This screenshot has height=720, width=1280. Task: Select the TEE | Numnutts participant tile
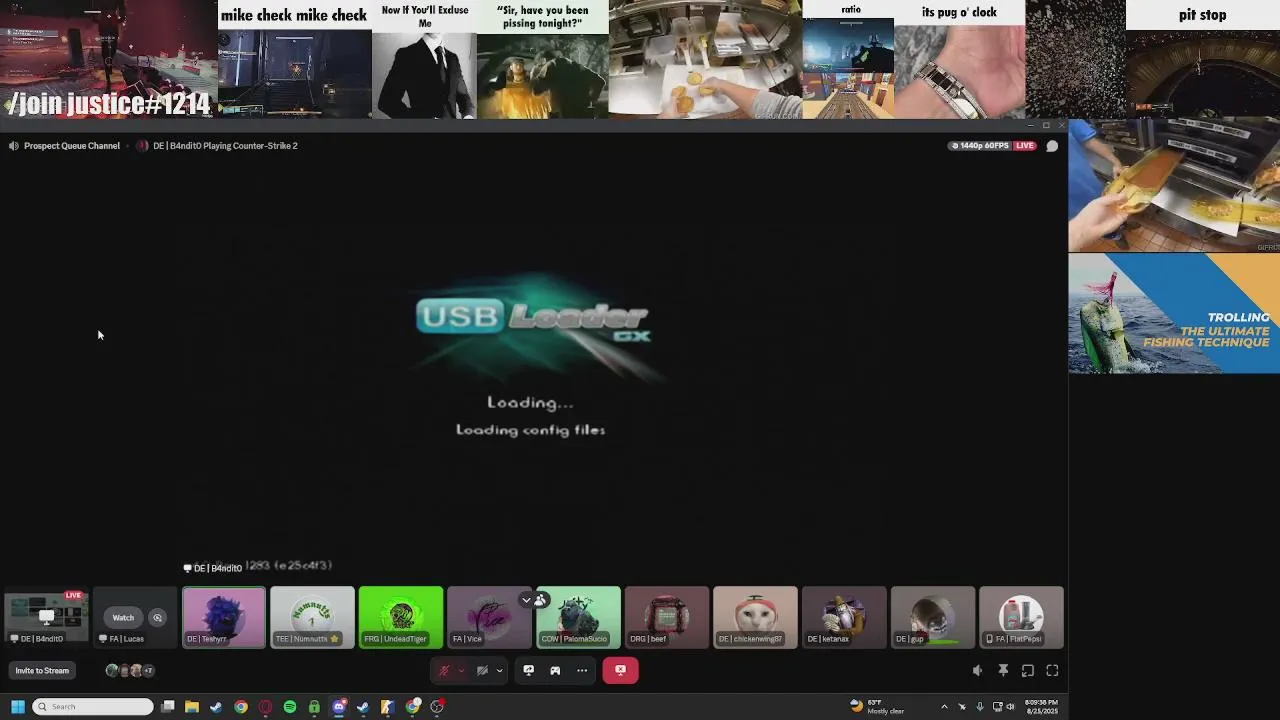pyautogui.click(x=312, y=617)
